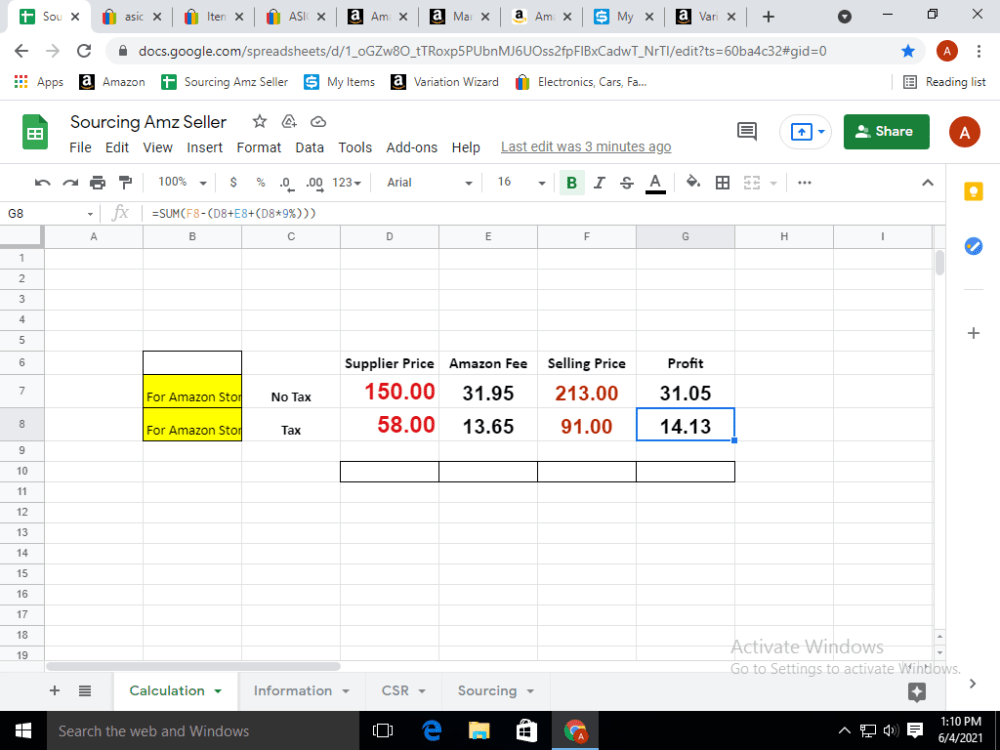Toggle Bold formatting
Image resolution: width=1000 pixels, height=750 pixels.
point(571,183)
